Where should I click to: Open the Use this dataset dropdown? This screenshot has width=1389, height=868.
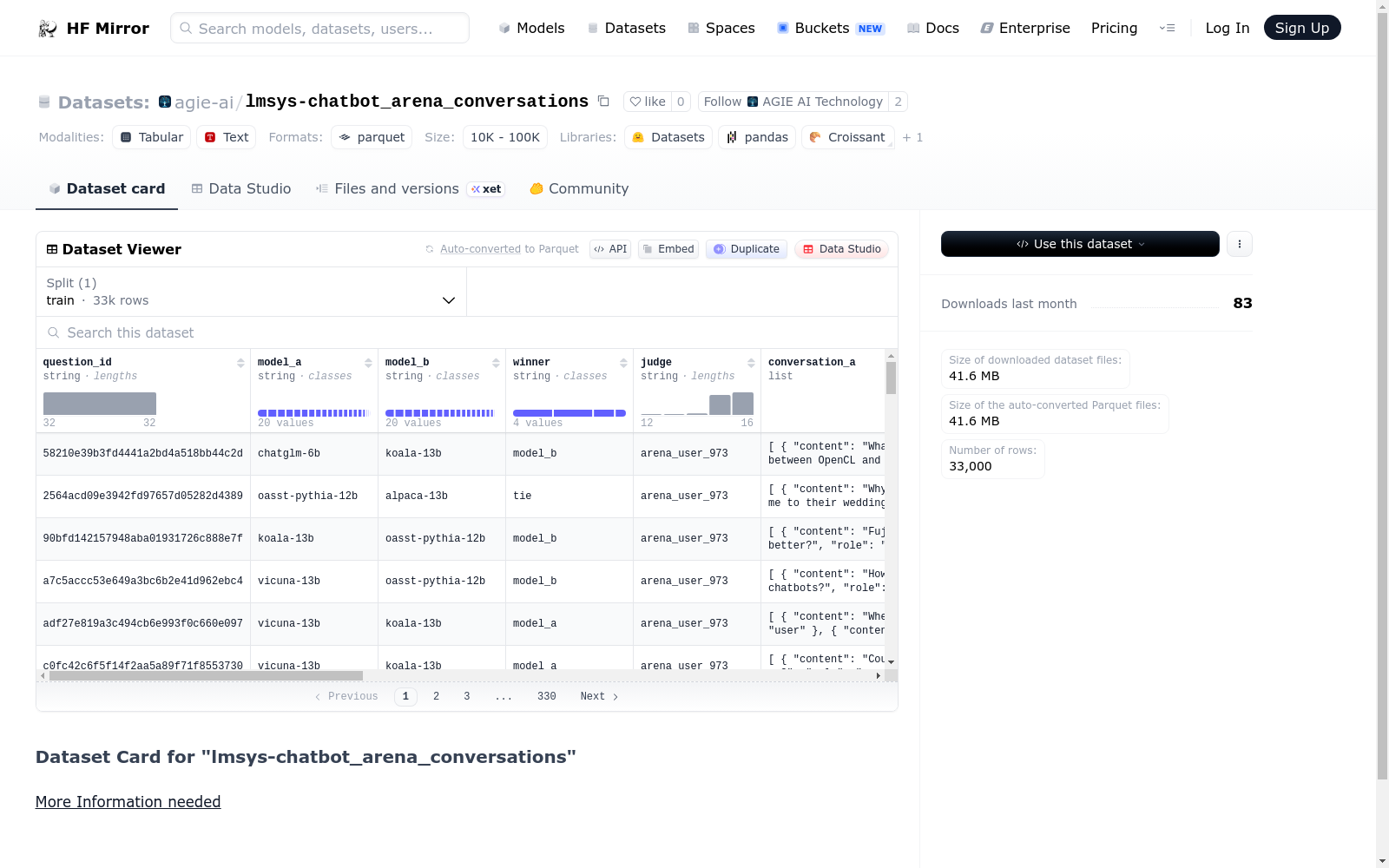[x=1080, y=244]
